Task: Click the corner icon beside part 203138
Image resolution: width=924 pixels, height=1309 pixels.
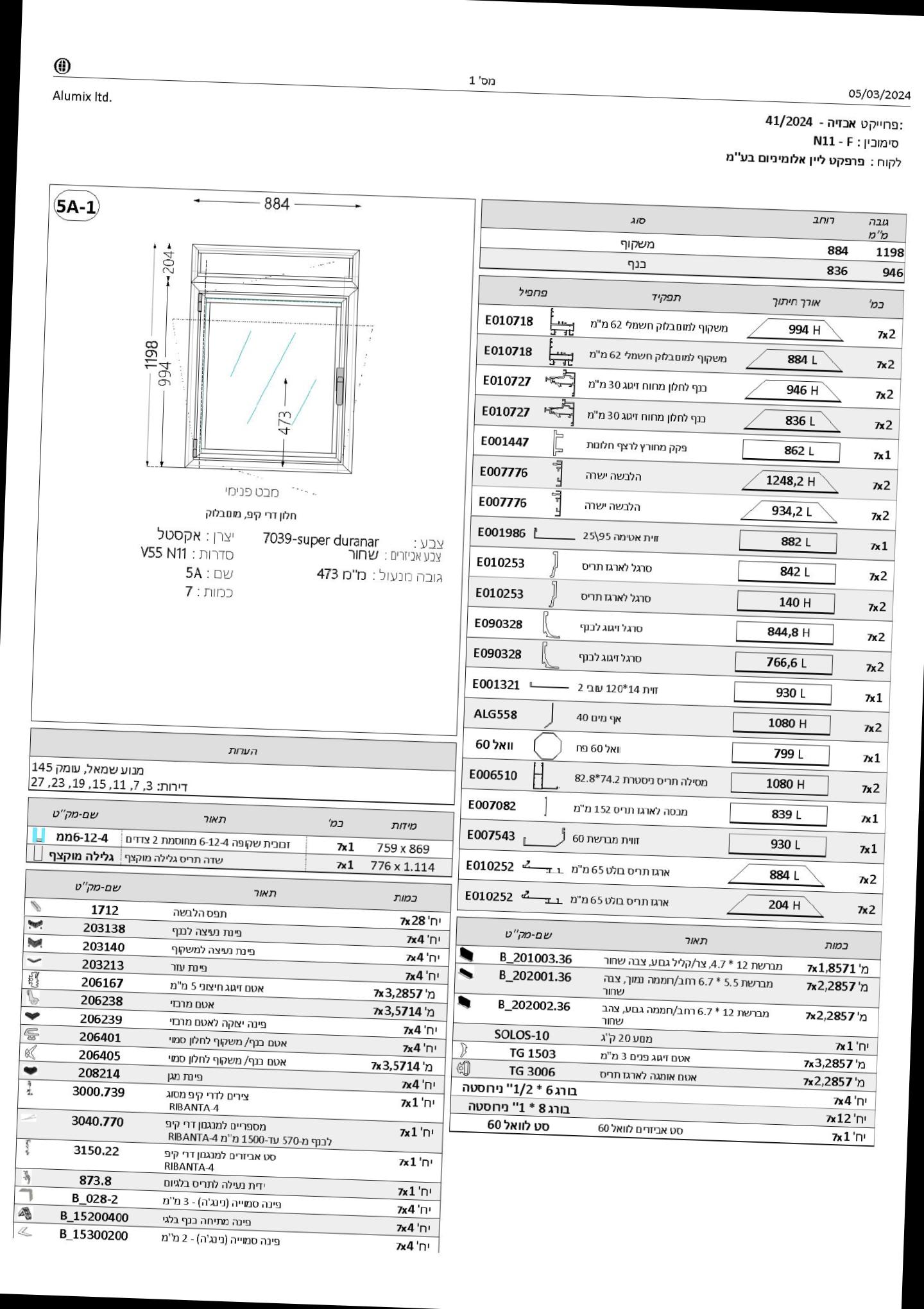Action: [35, 925]
